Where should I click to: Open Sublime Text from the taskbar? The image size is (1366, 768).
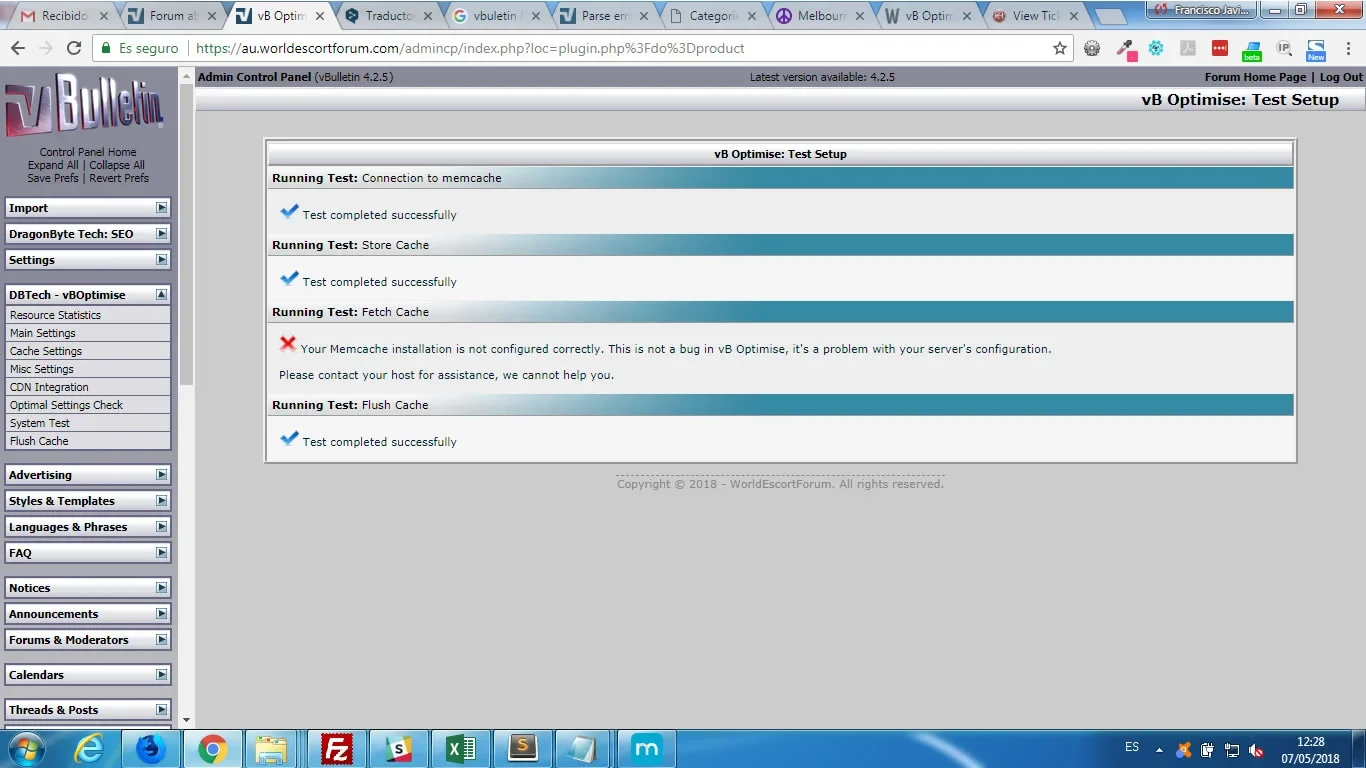pos(523,748)
